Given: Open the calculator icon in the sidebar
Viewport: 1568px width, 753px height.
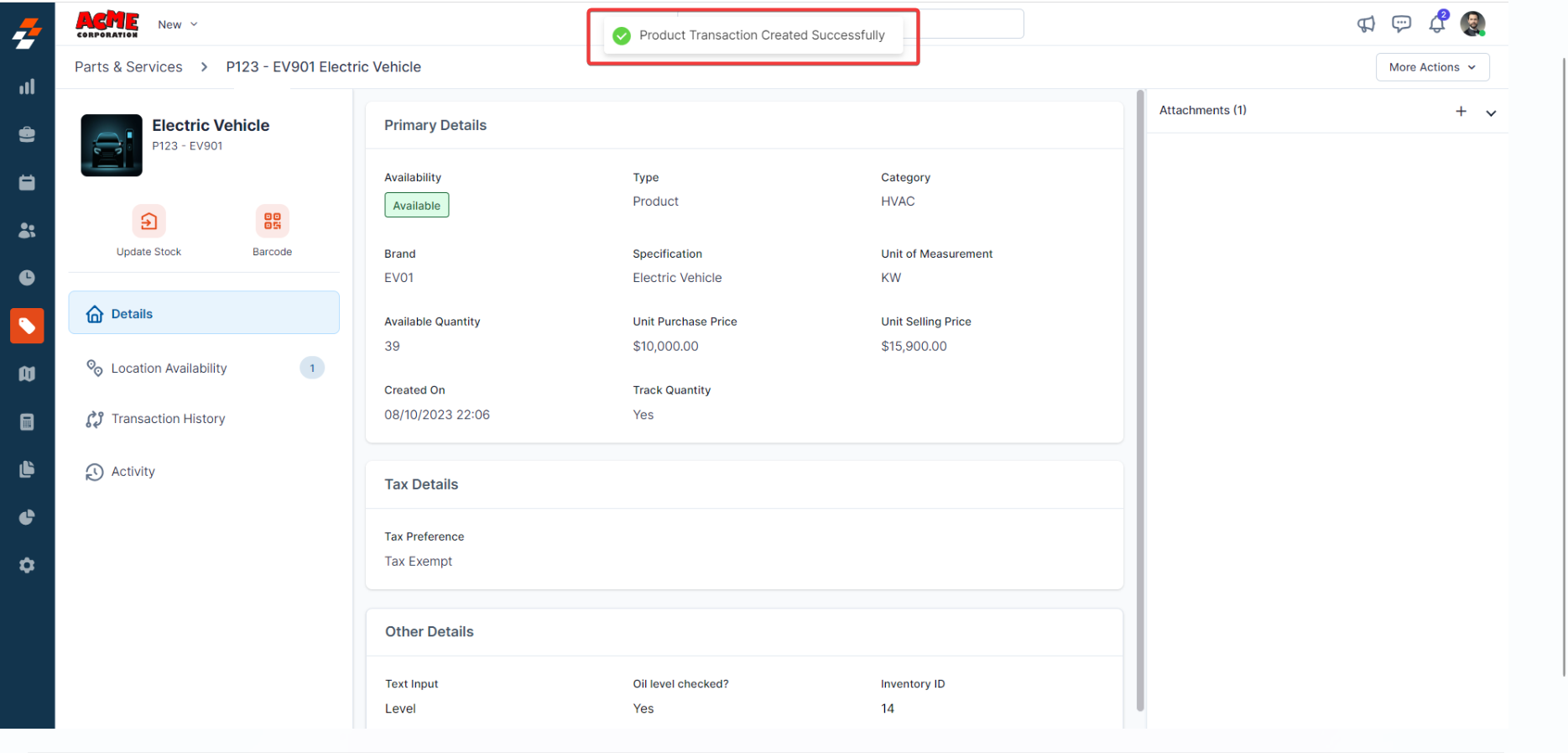Looking at the screenshot, I should click(27, 421).
